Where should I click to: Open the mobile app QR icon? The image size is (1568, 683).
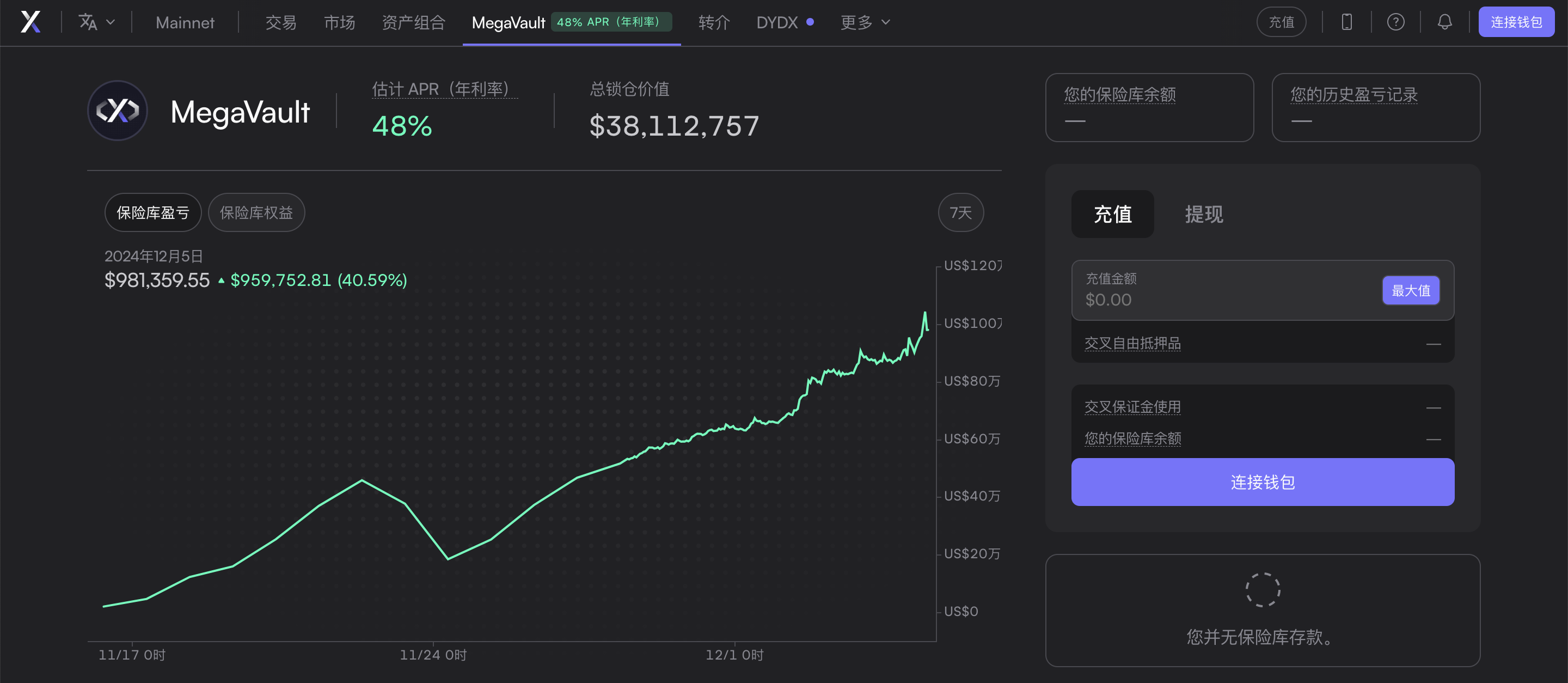point(1346,22)
